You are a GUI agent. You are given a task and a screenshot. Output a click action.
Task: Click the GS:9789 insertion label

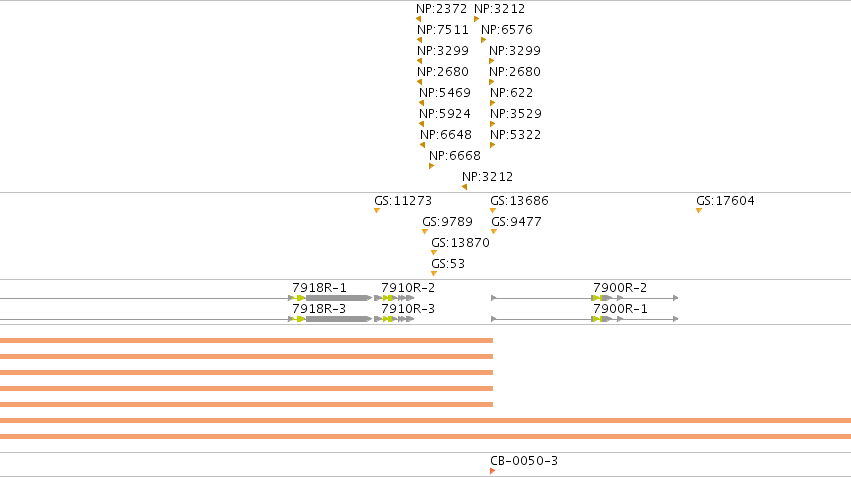(x=448, y=222)
